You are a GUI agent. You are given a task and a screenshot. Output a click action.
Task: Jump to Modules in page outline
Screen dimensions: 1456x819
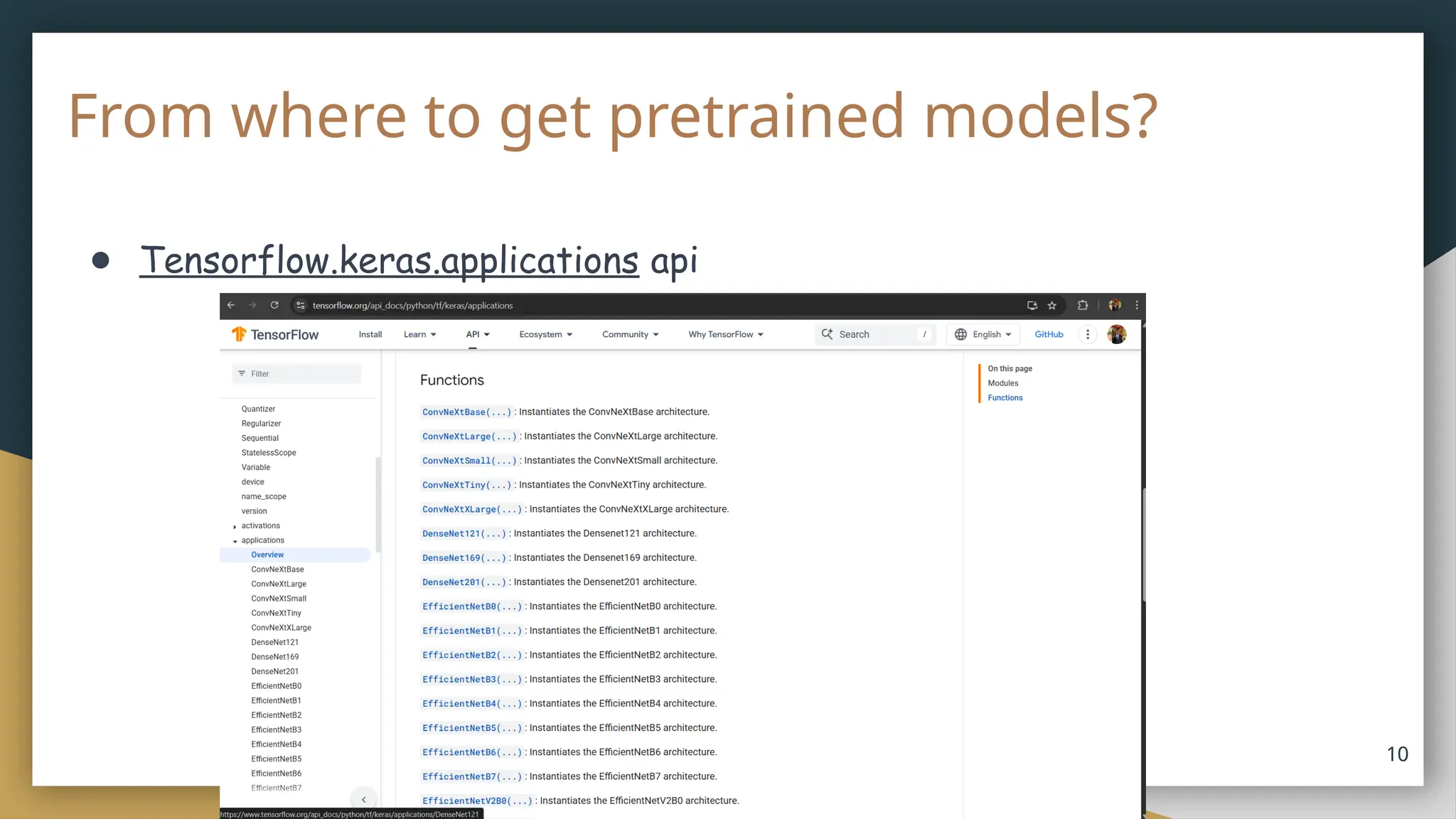pos(1002,383)
